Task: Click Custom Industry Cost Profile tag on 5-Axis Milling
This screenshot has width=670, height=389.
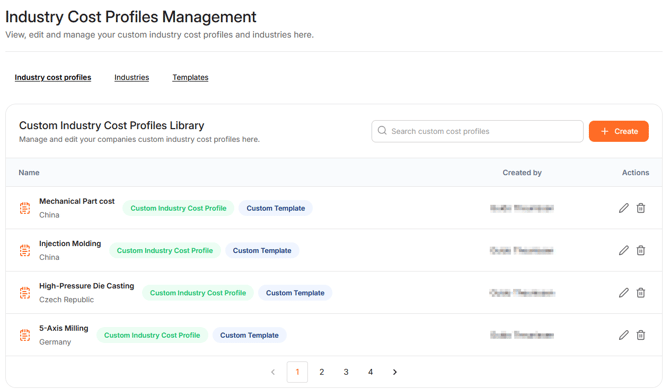Action: (152, 335)
